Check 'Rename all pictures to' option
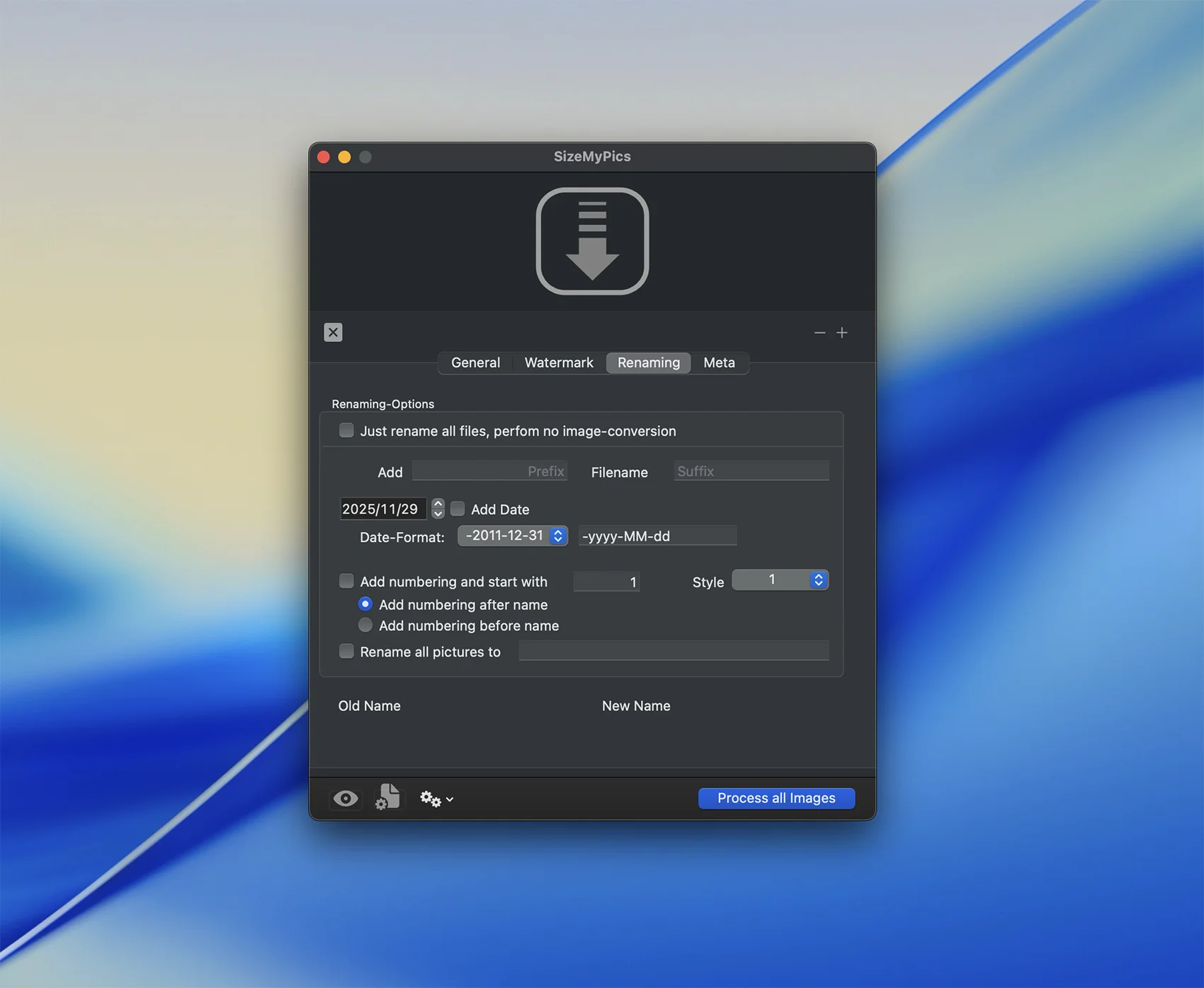Image resolution: width=1204 pixels, height=988 pixels. 346,652
